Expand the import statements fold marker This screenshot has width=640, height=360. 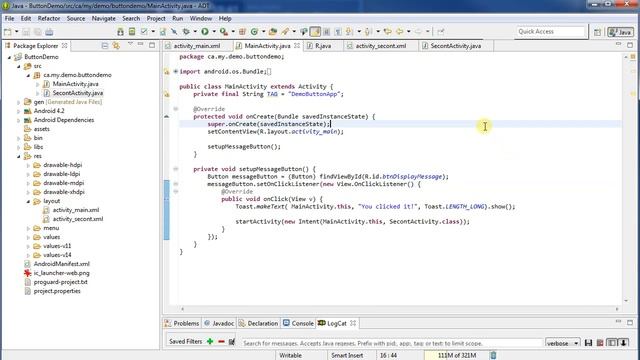[x=176, y=71]
